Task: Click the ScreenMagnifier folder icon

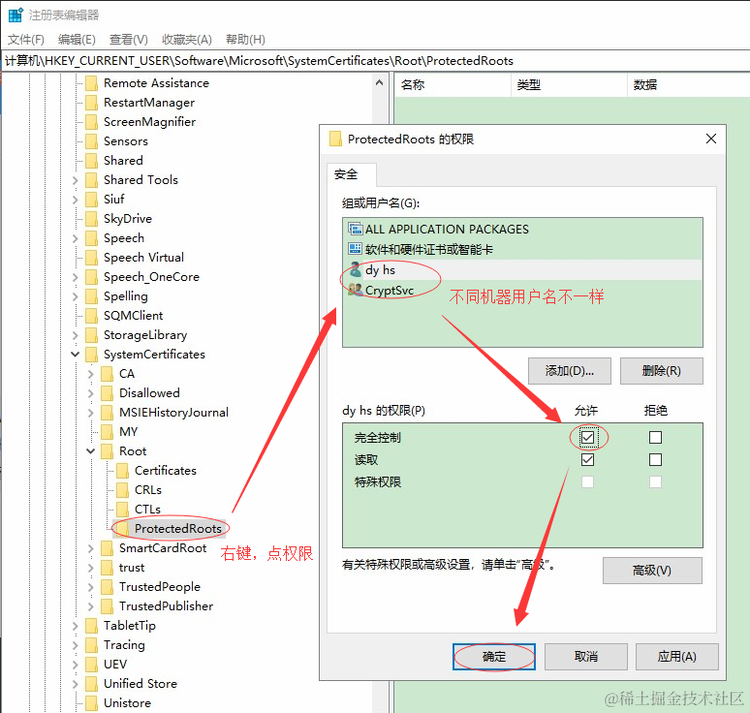Action: (x=91, y=122)
